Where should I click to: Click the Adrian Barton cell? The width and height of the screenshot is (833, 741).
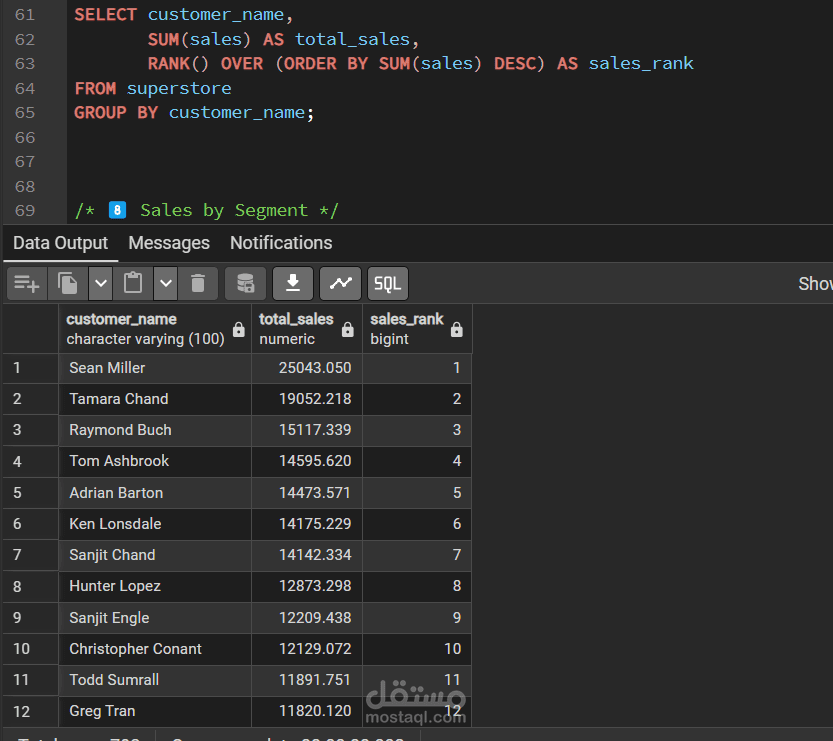click(x=155, y=493)
